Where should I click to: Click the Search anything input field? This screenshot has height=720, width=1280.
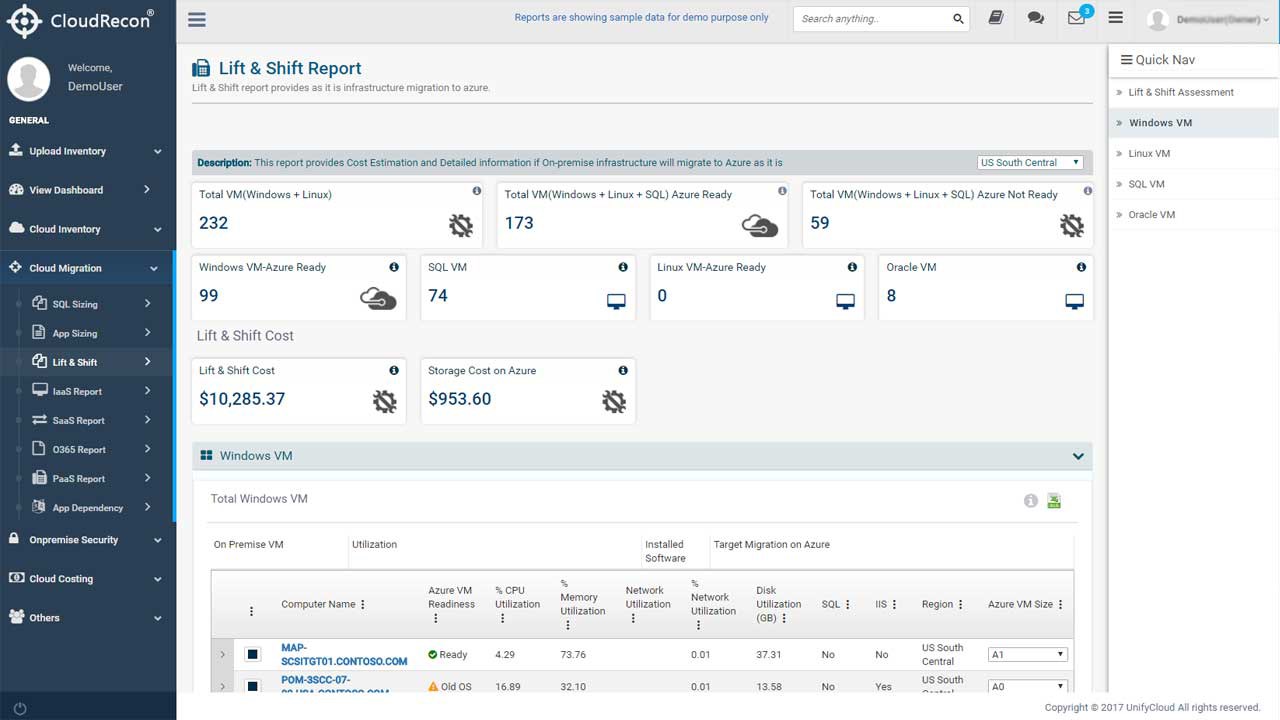872,18
